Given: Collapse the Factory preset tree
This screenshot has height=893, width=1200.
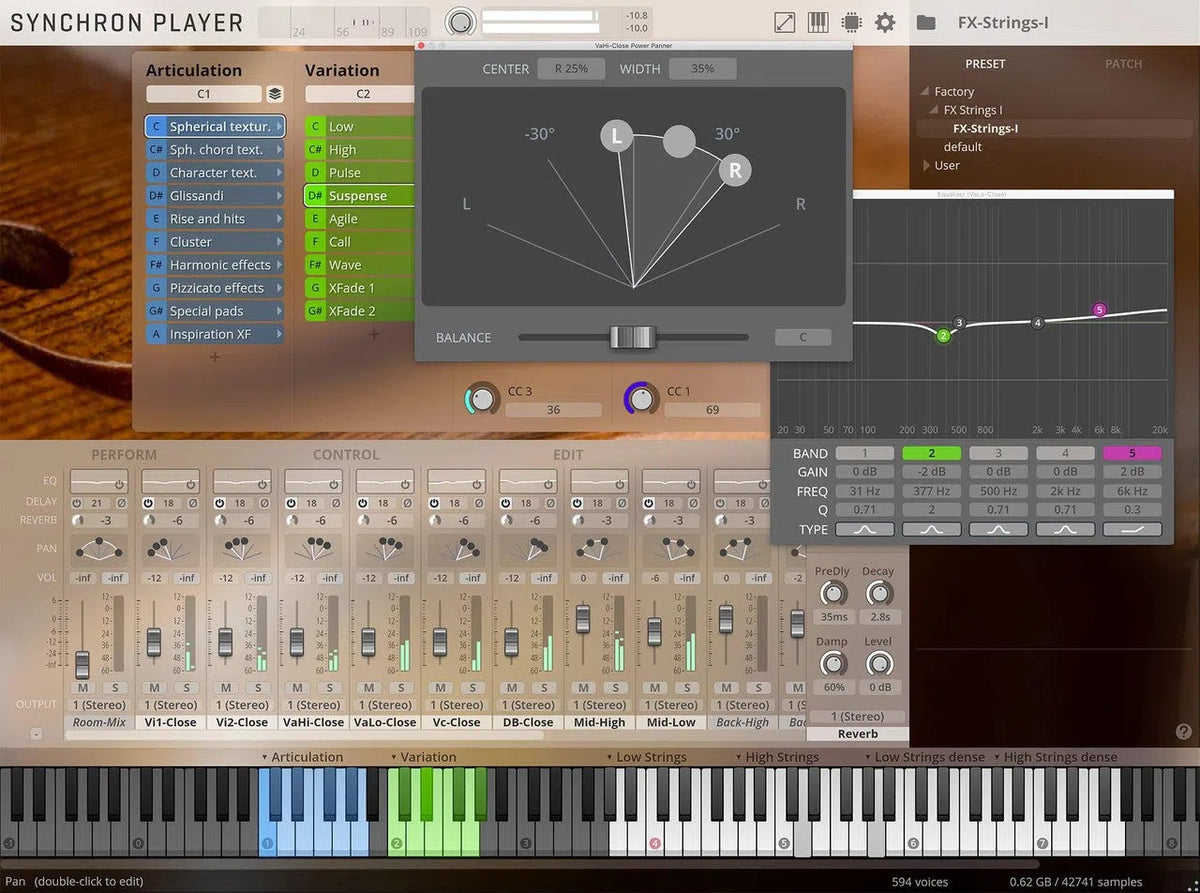Looking at the screenshot, I should click(x=925, y=90).
